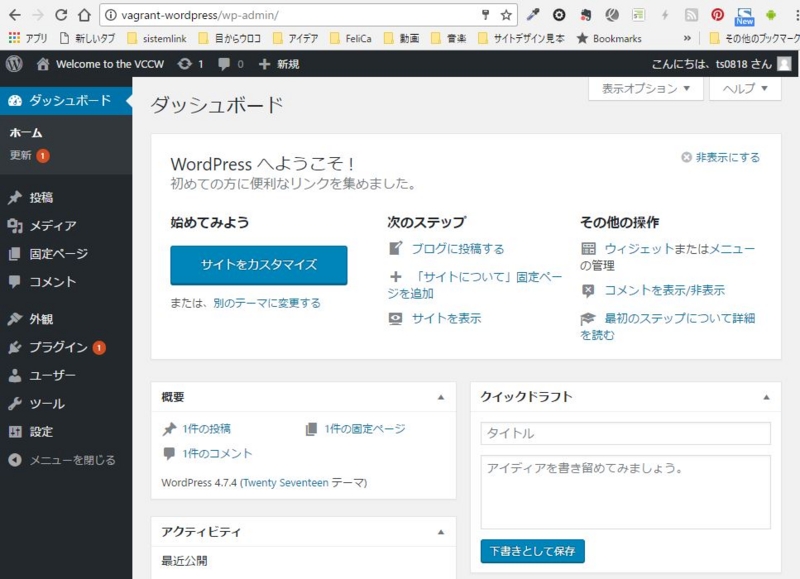The width and height of the screenshot is (800, 579).
Task: Click the eyedropper extension icon
Action: (x=533, y=15)
